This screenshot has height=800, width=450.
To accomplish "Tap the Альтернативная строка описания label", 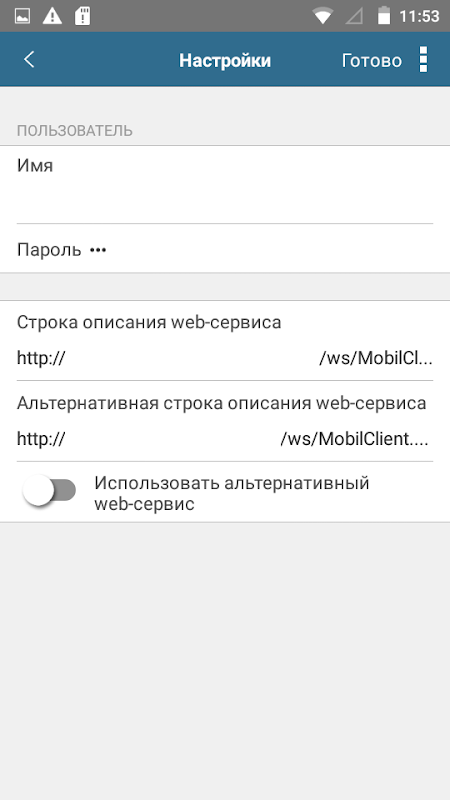I will pos(221,403).
